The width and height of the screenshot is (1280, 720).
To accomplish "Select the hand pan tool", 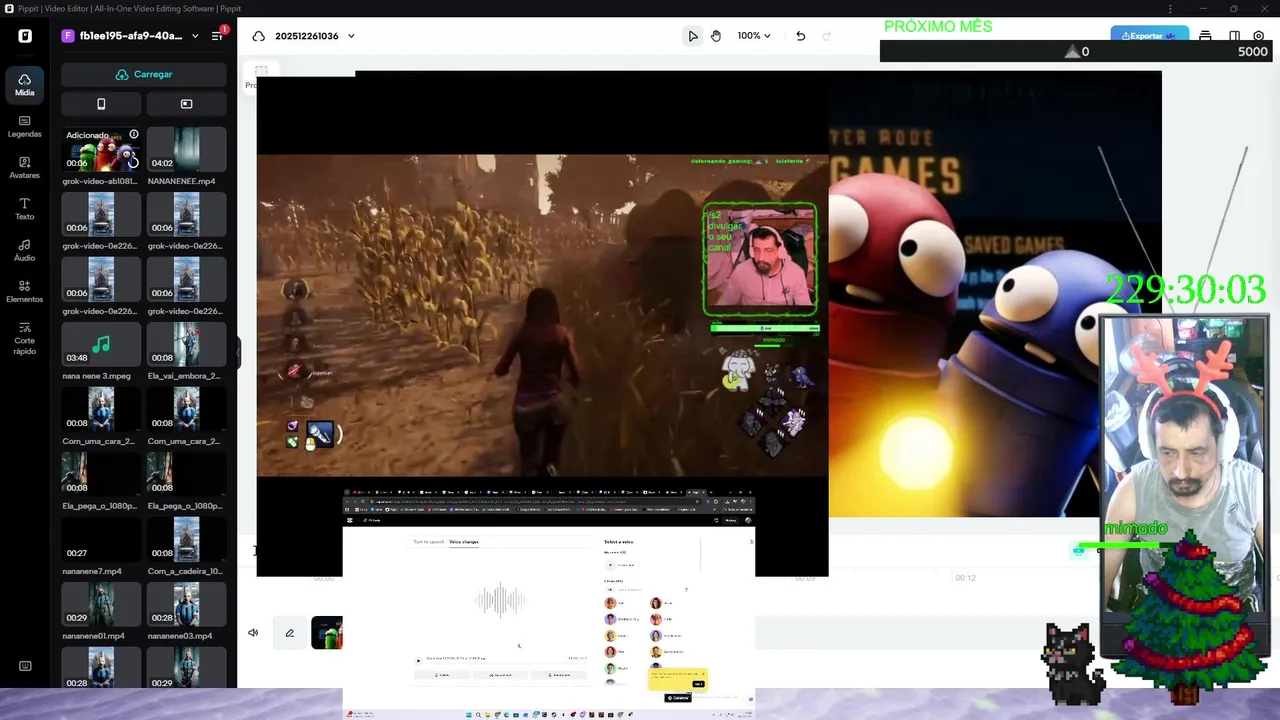I will [716, 36].
